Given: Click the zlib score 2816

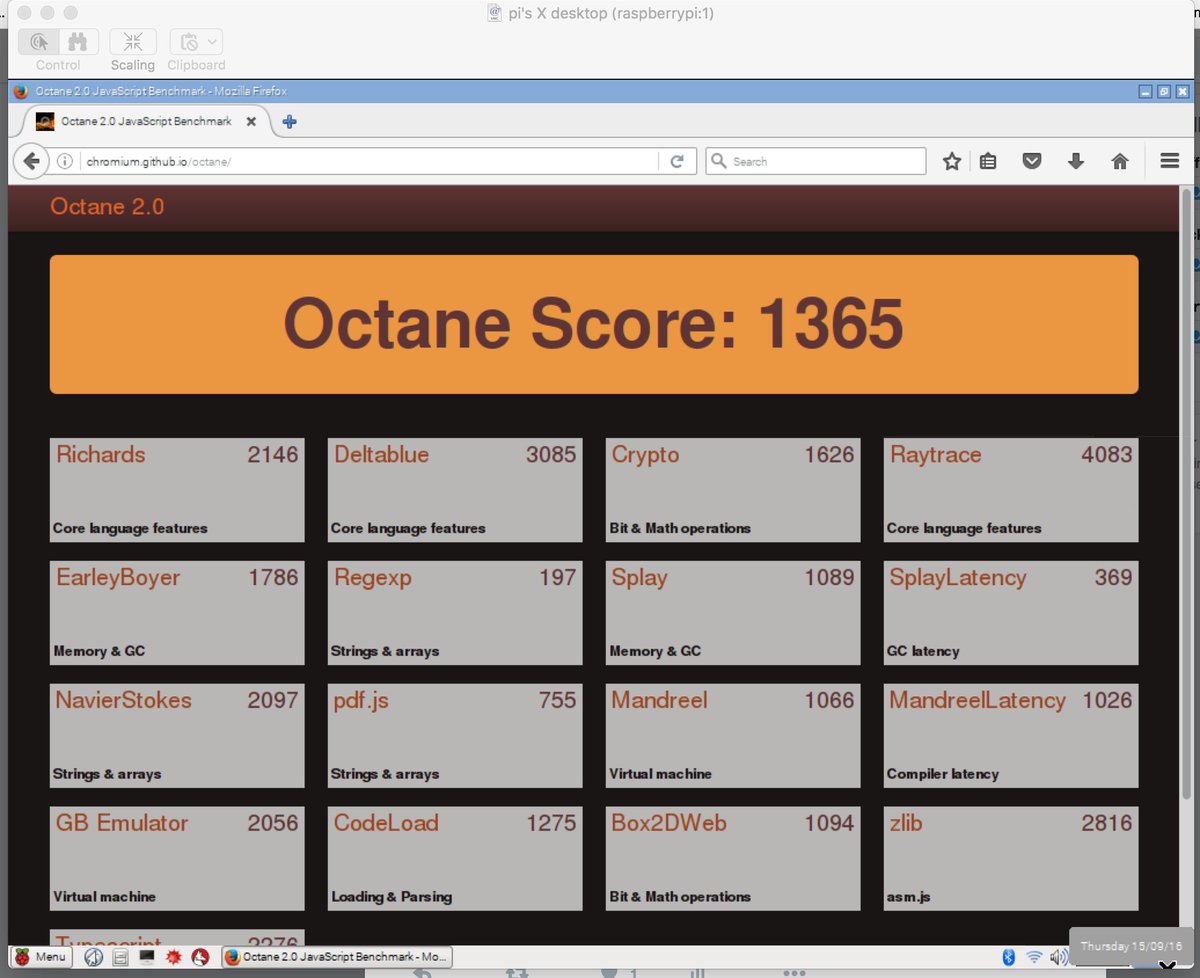Looking at the screenshot, I should pyautogui.click(x=1107, y=823).
